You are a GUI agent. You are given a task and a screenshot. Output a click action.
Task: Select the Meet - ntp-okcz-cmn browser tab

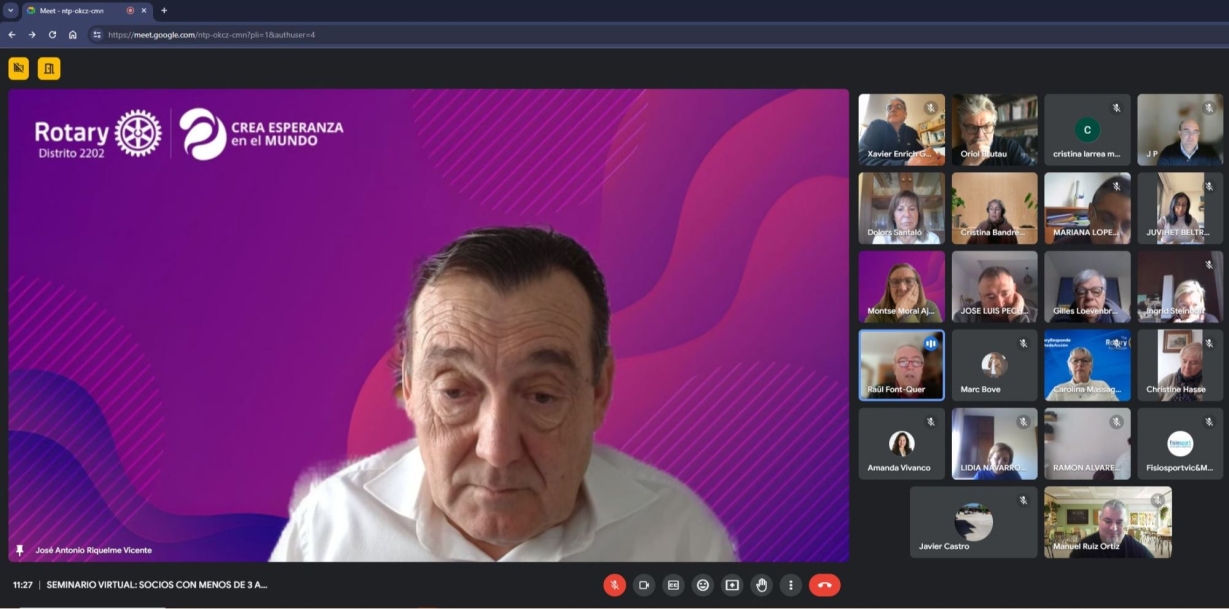point(87,10)
